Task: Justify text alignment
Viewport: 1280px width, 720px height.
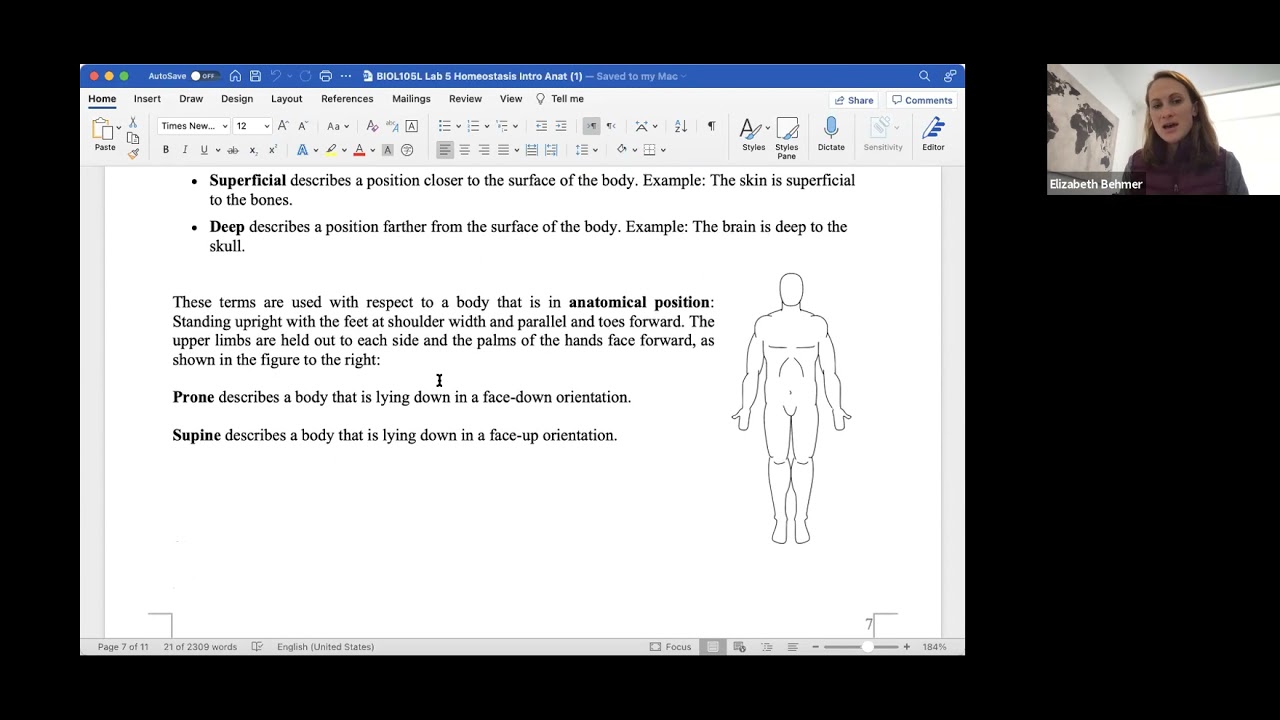Action: click(503, 150)
